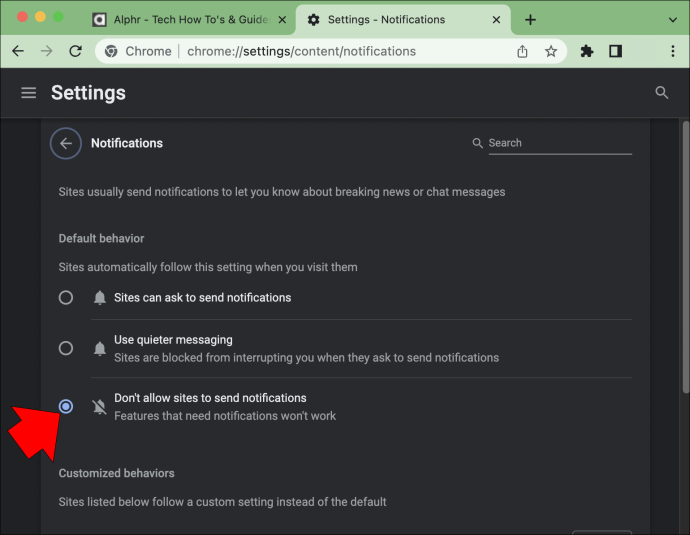Click the Notifications Search input field
The height and width of the screenshot is (535, 690).
pos(560,143)
